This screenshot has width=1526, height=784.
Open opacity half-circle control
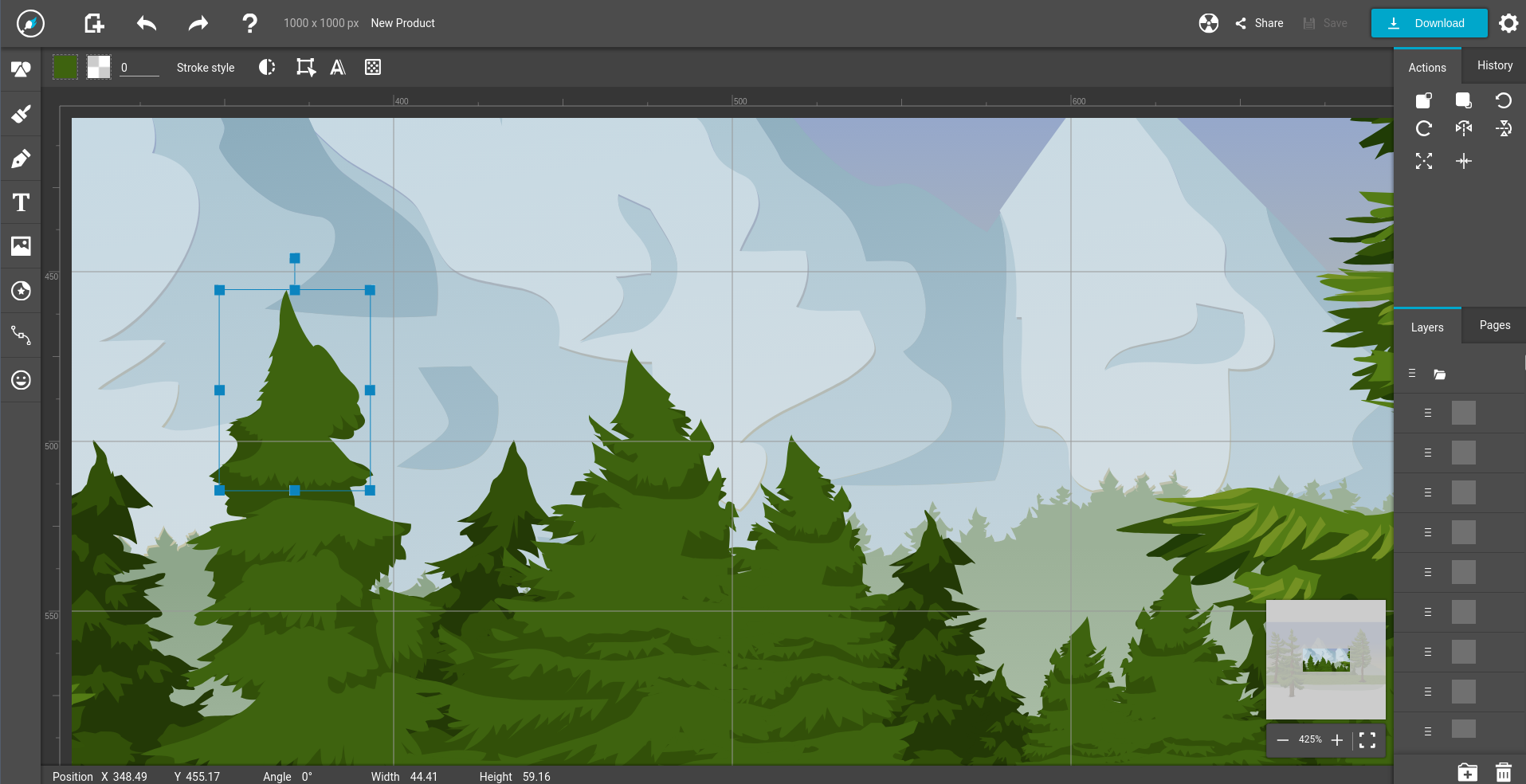[x=267, y=67]
